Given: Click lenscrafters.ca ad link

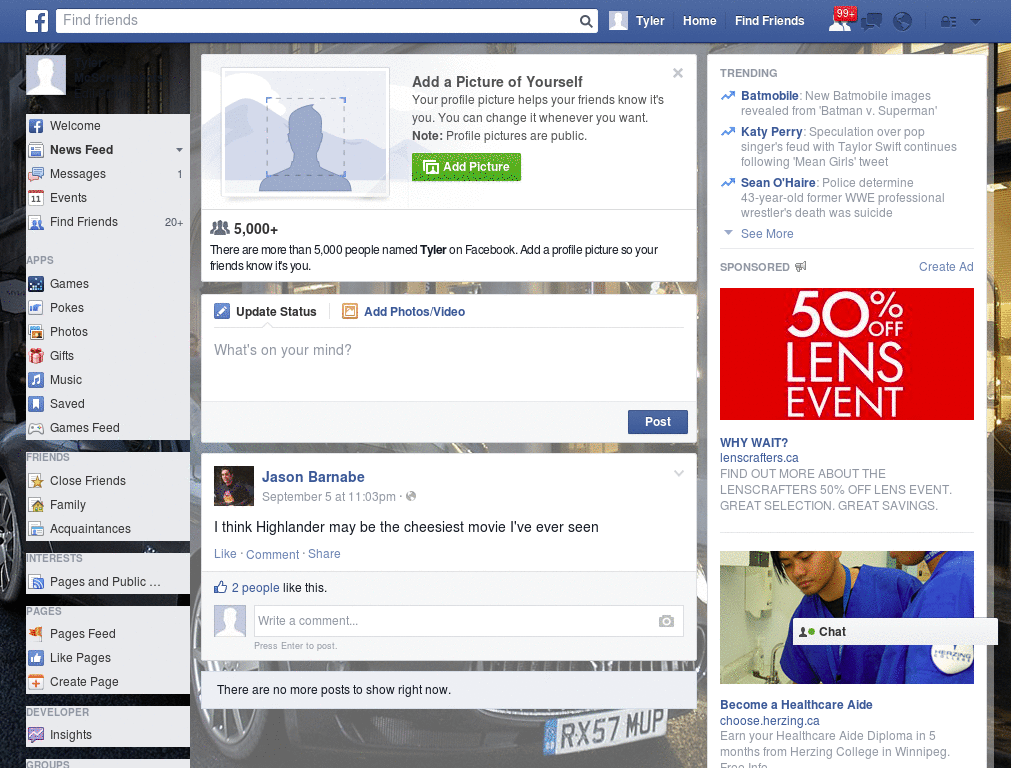Looking at the screenshot, I should 759,458.
